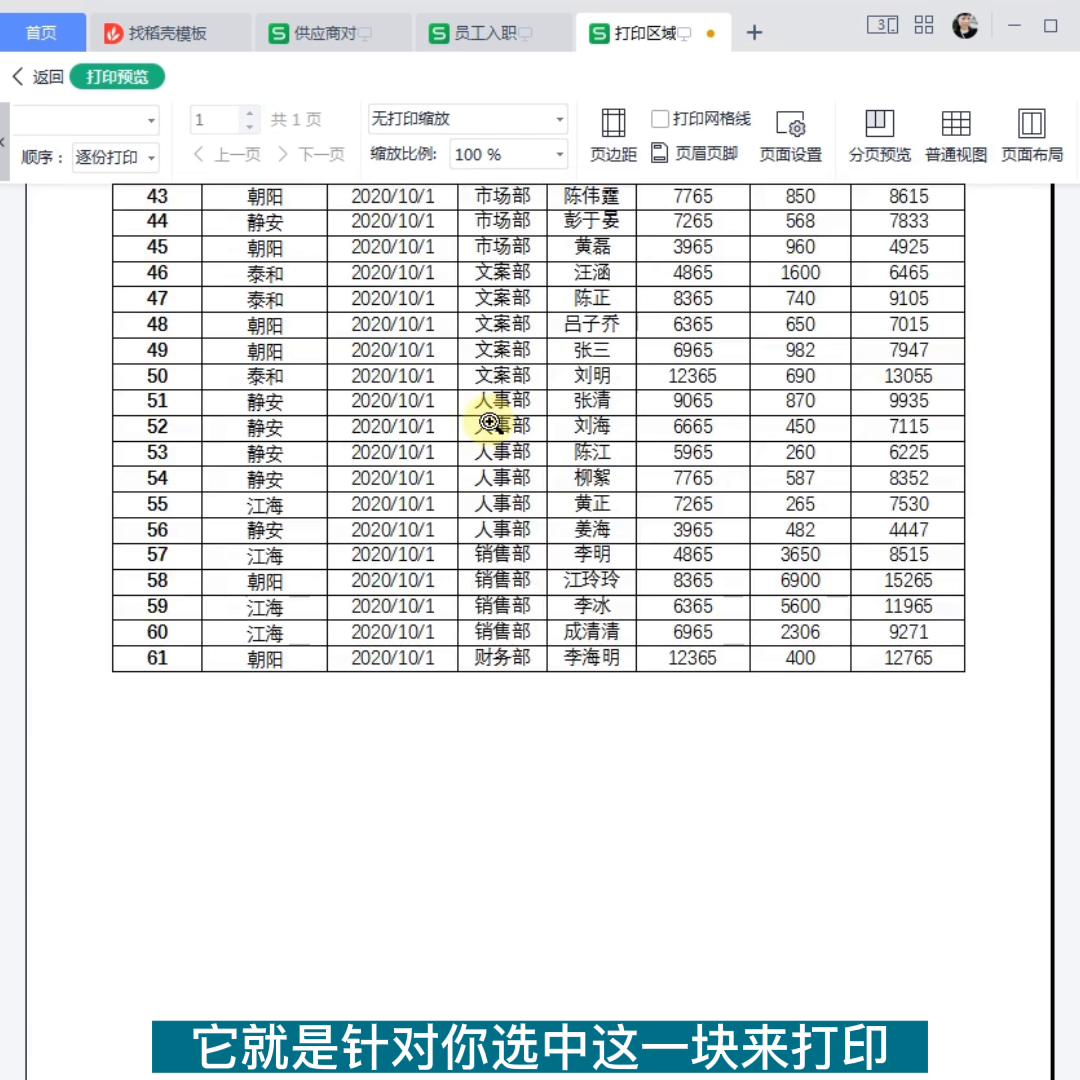Switch to 普通视图 normal view
This screenshot has height=1080, width=1080.
pyautogui.click(x=955, y=134)
